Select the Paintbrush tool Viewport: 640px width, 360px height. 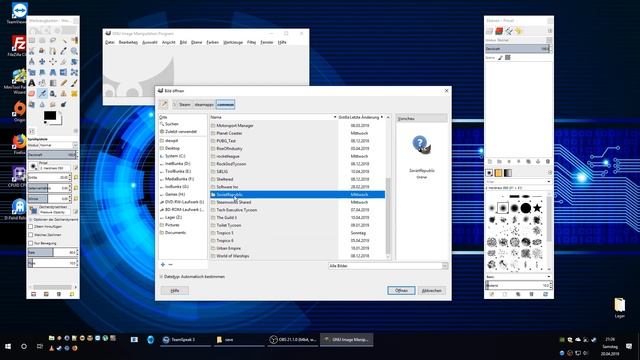tap(74, 83)
